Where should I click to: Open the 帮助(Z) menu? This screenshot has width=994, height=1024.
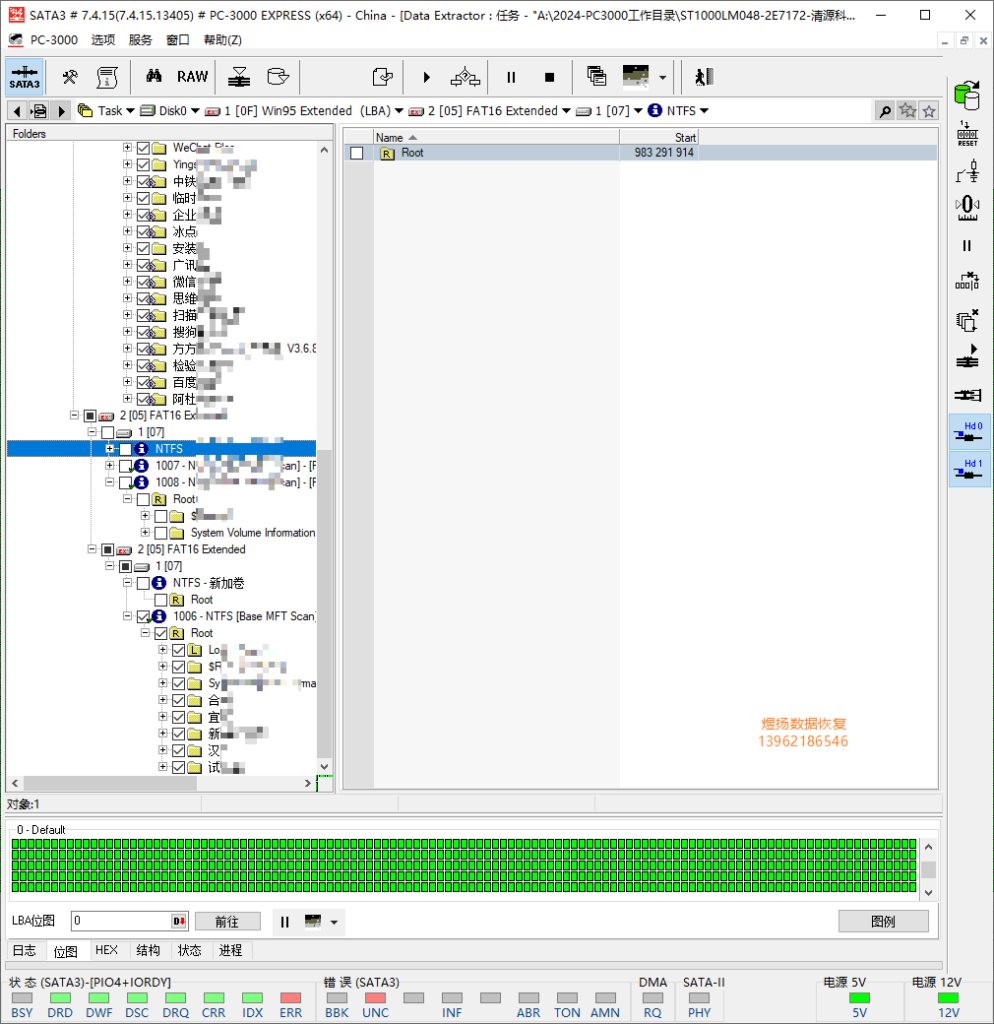pyautogui.click(x=223, y=40)
